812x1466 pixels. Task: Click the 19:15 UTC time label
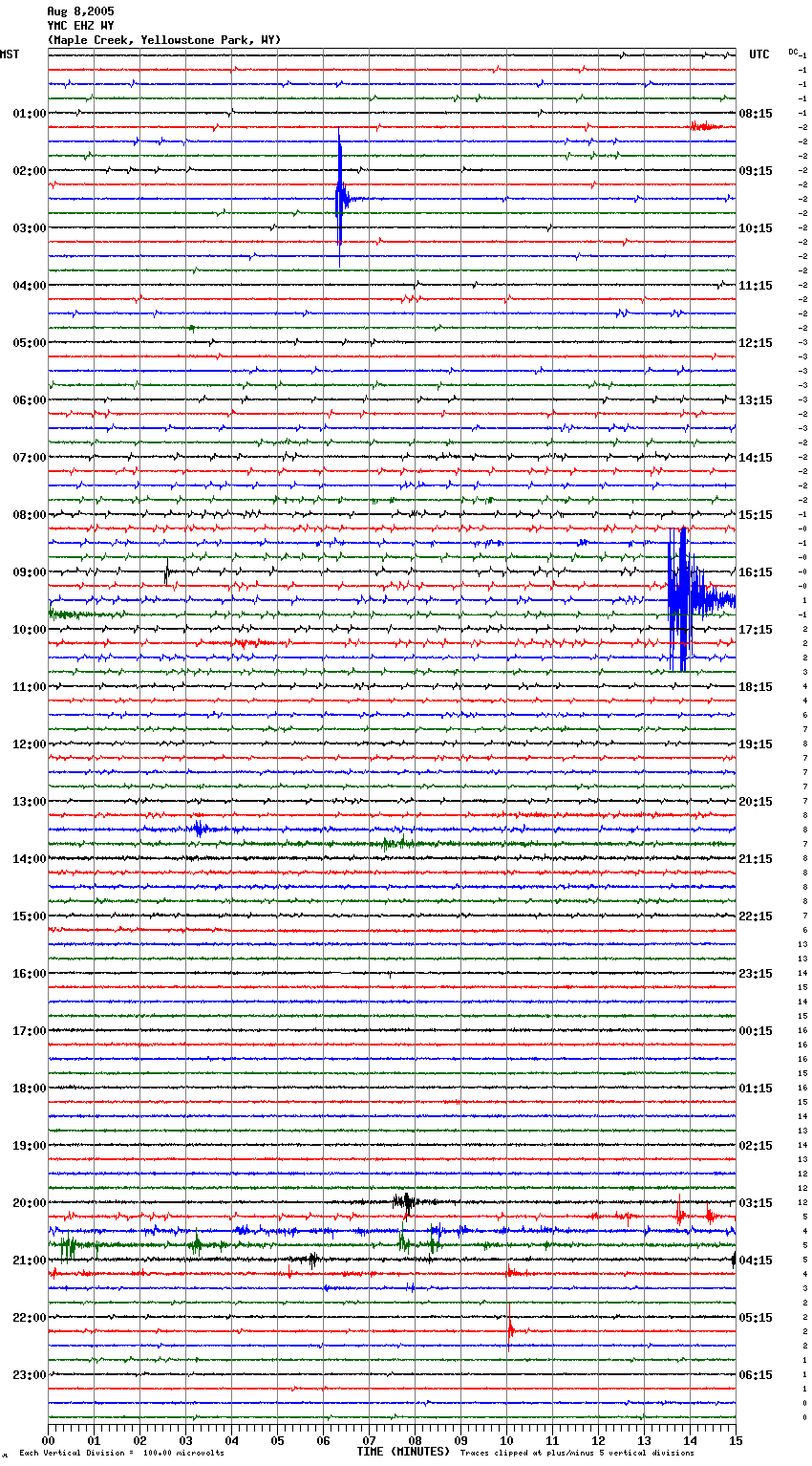click(x=756, y=744)
